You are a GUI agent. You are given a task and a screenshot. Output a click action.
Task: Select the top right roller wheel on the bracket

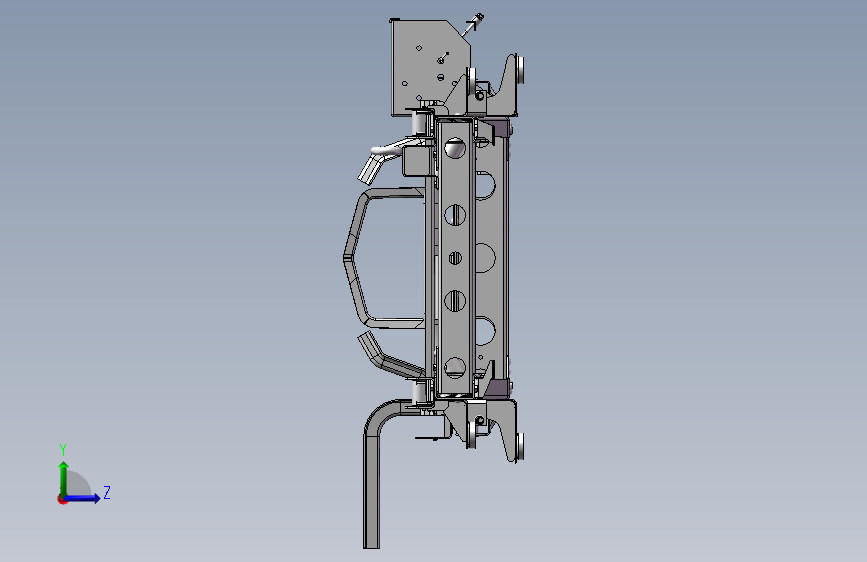pyautogui.click(x=520, y=70)
